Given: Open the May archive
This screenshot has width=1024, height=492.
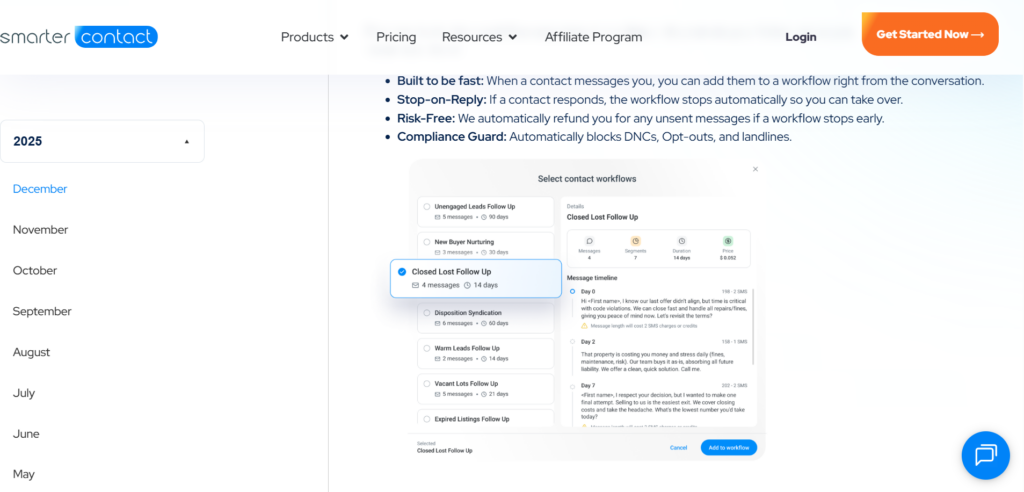Looking at the screenshot, I should click(24, 474).
